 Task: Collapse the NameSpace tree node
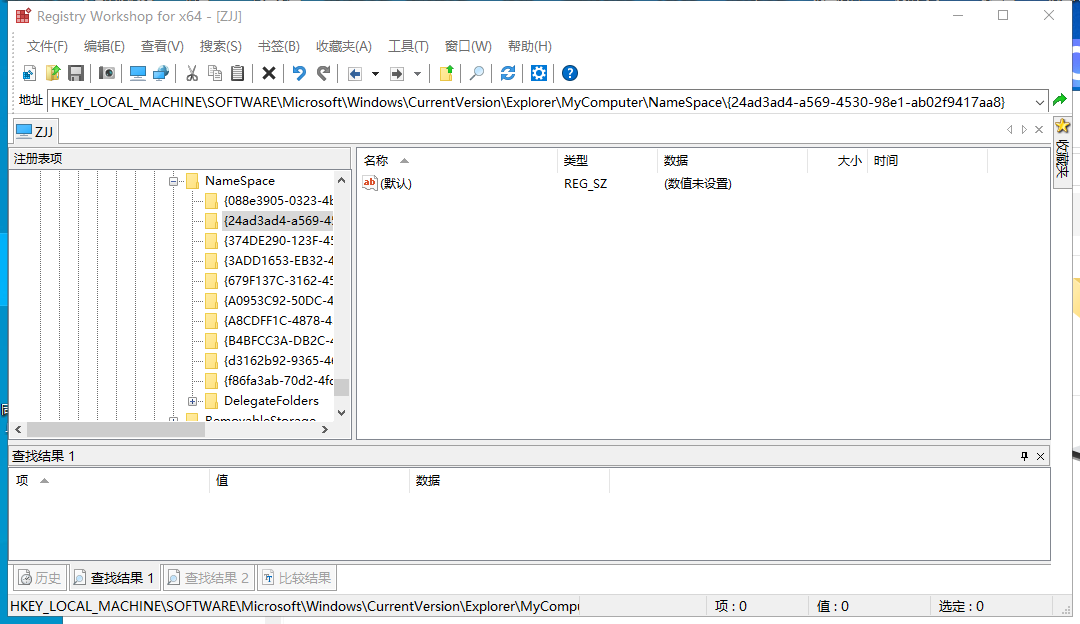174,181
